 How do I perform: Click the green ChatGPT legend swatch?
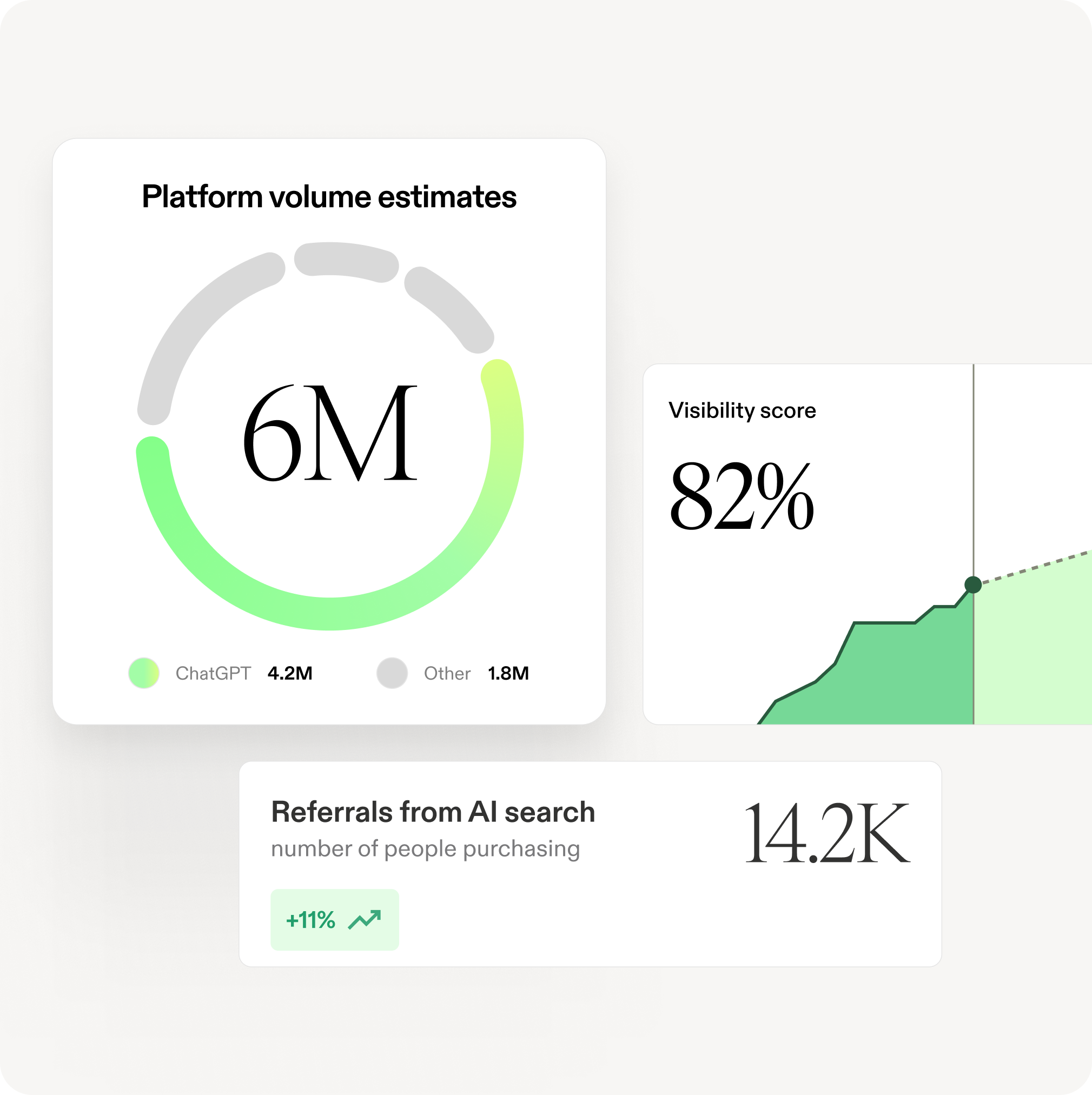tap(143, 673)
